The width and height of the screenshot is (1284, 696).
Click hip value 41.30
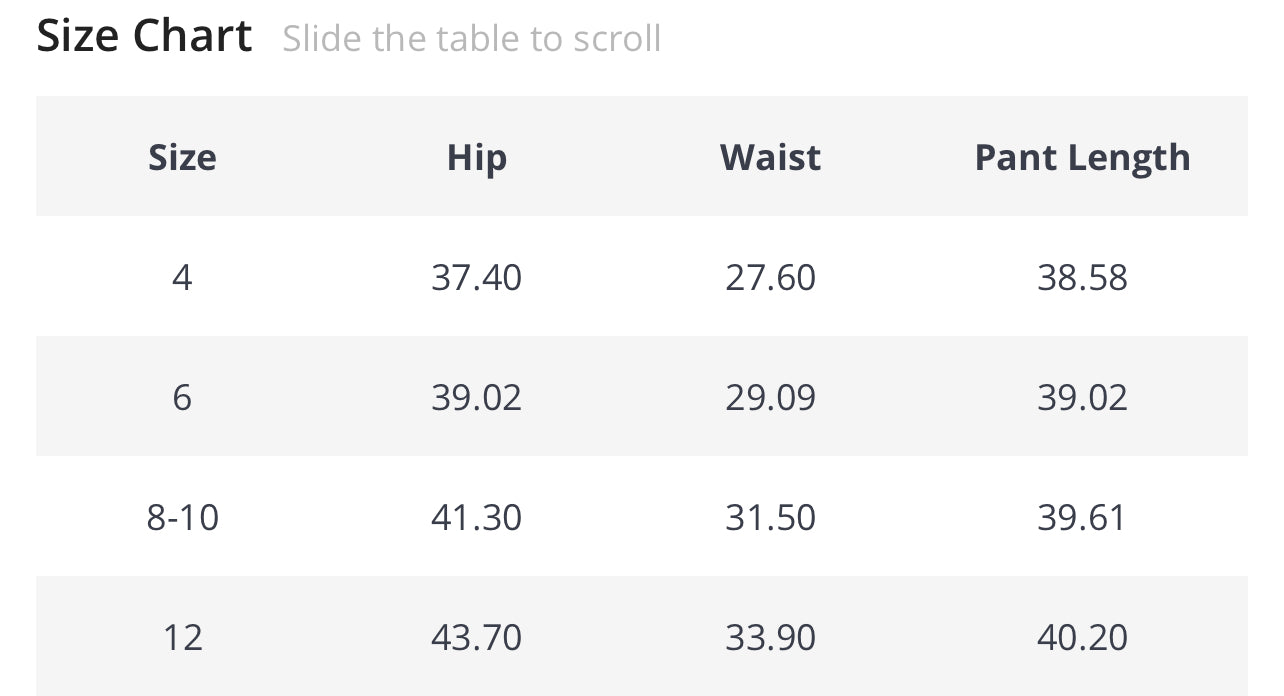[x=476, y=517]
